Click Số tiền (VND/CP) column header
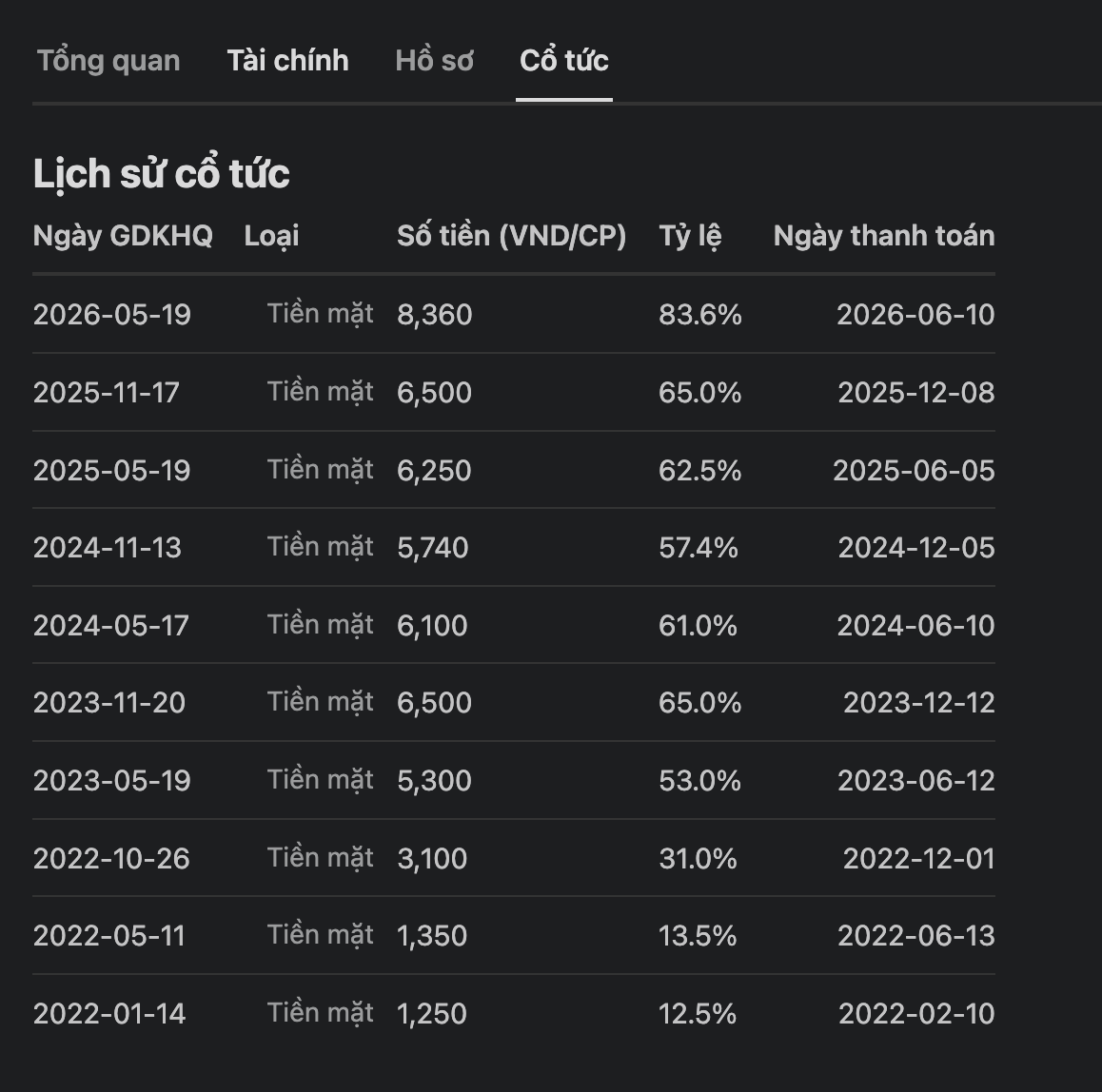 click(511, 236)
